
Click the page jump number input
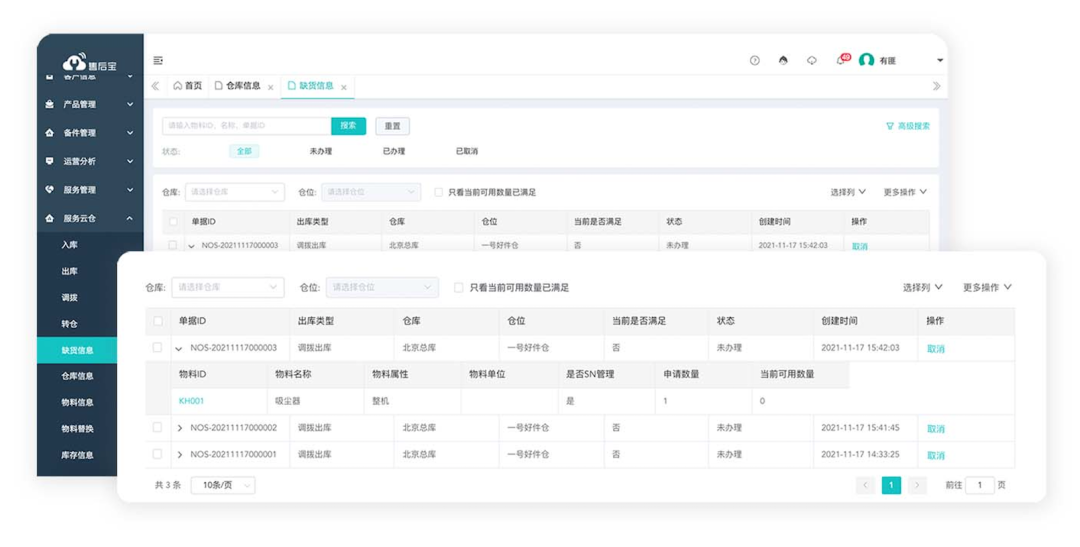pyautogui.click(x=979, y=485)
